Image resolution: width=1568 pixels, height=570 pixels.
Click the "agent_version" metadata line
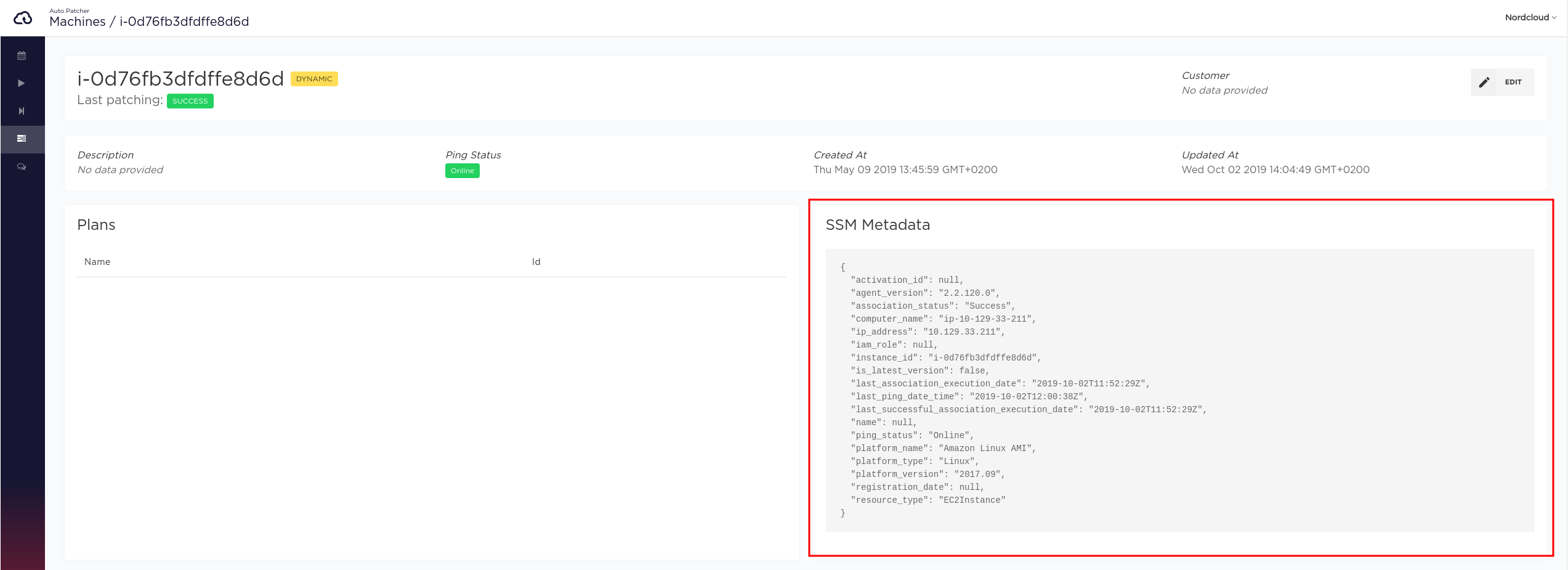pos(925,293)
